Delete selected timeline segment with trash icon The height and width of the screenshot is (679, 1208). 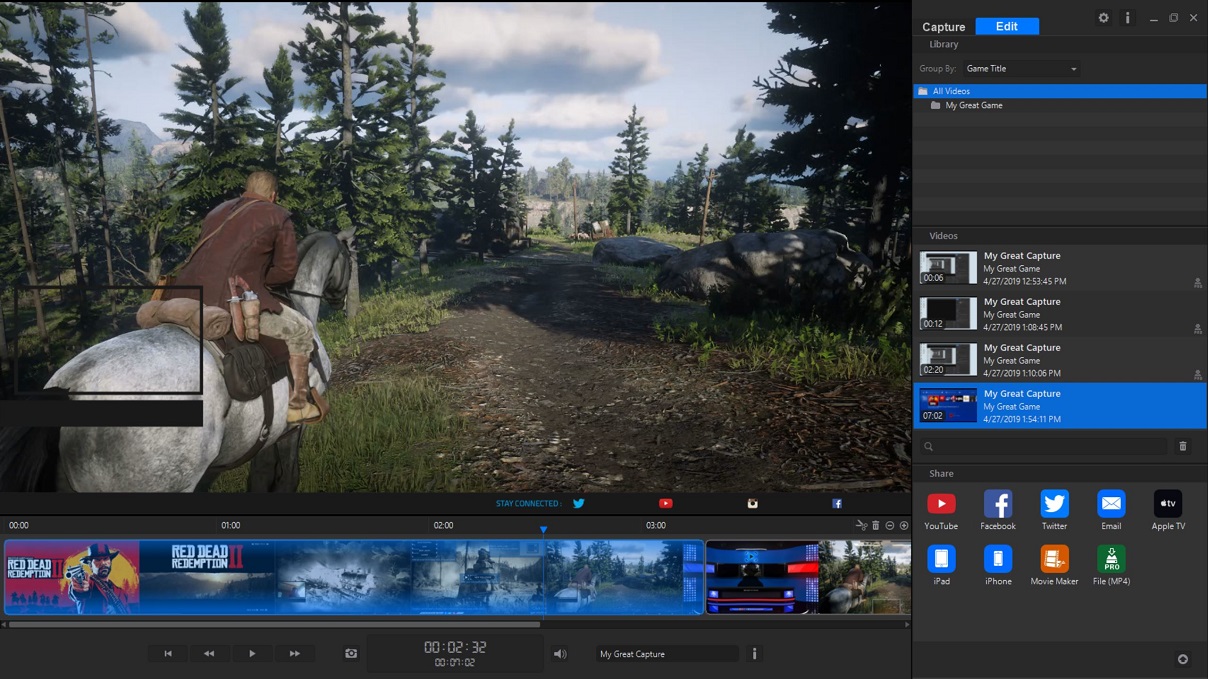click(x=876, y=525)
